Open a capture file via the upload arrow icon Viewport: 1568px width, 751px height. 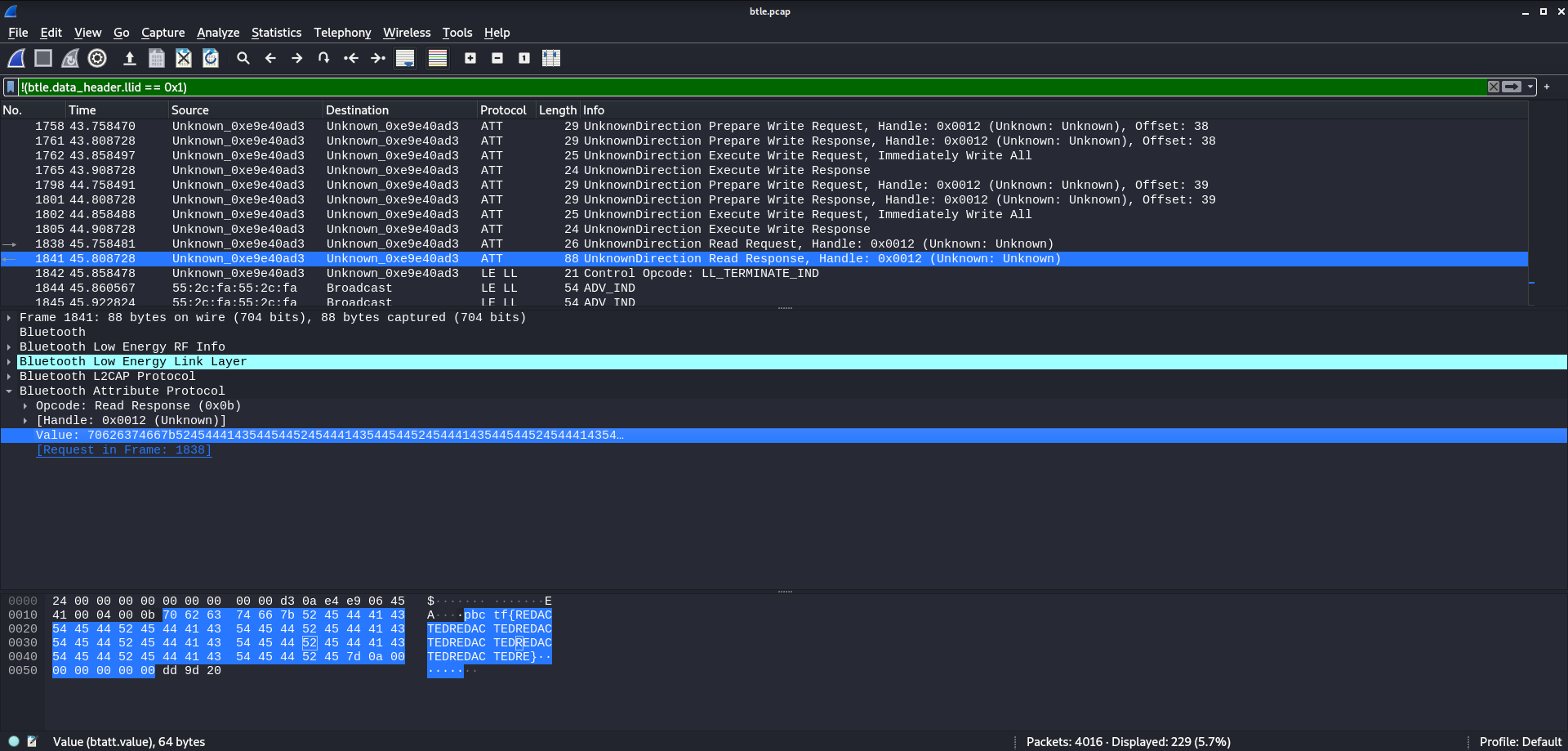coord(129,58)
